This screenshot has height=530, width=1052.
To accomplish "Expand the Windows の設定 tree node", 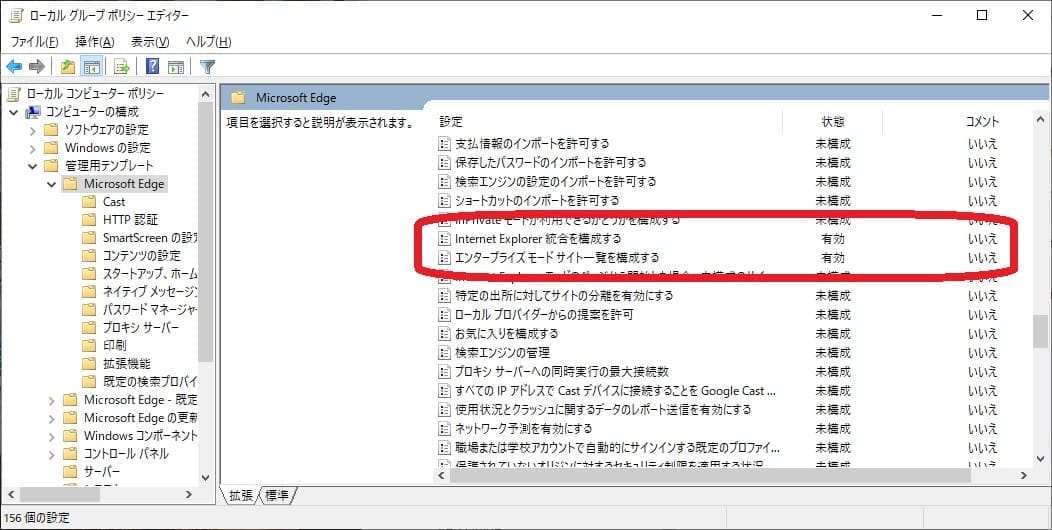I will click(33, 148).
